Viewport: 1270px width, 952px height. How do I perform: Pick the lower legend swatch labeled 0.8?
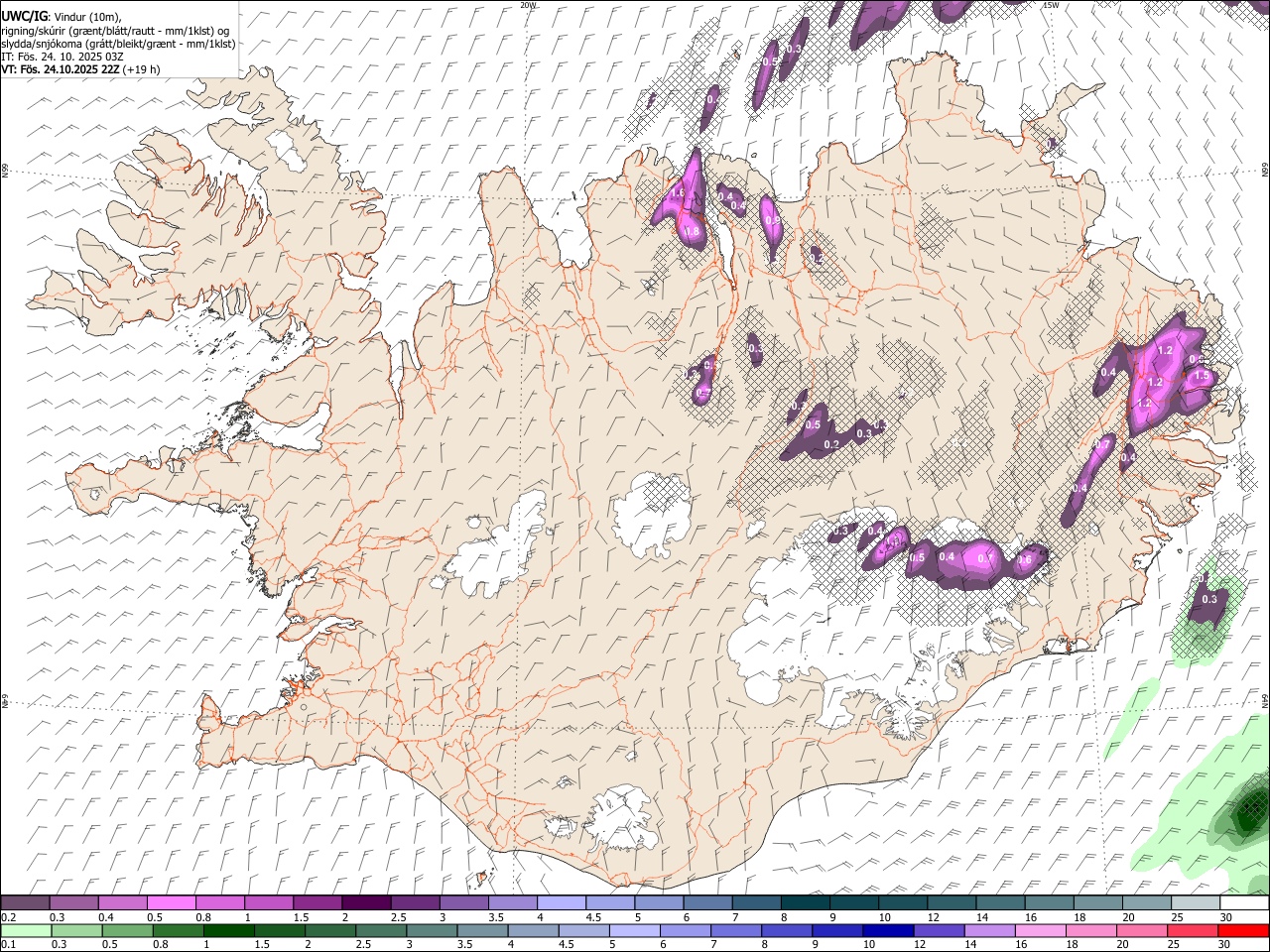tap(179, 931)
